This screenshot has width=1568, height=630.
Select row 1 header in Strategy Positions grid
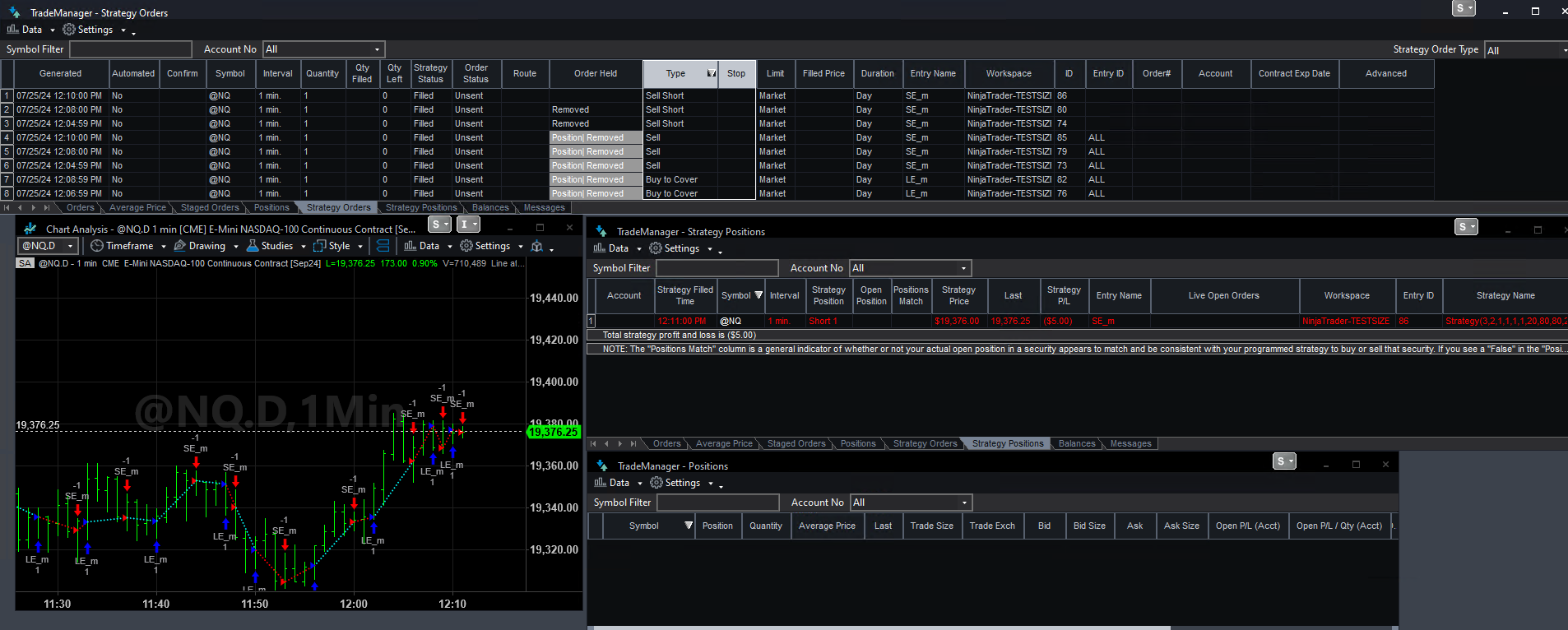tap(591, 321)
